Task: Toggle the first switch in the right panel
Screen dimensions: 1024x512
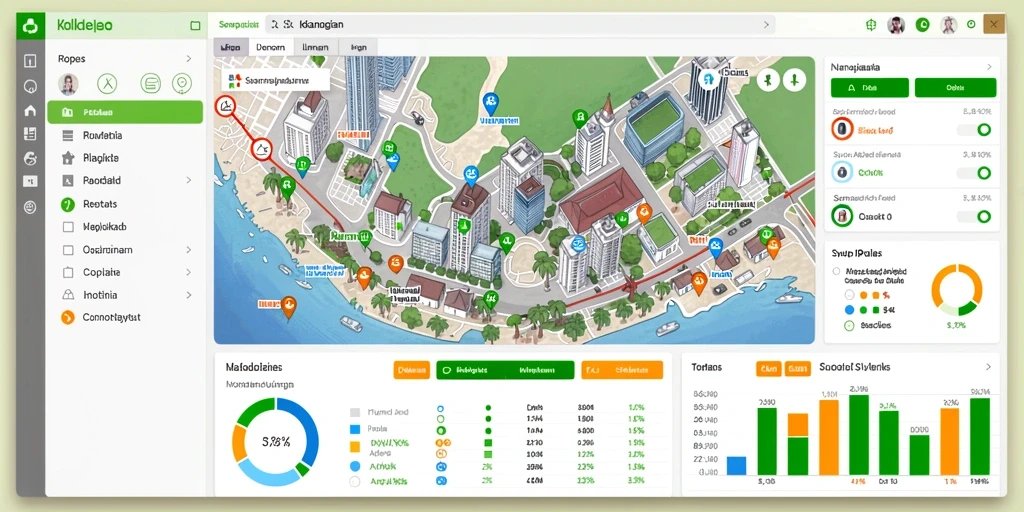Action: tap(975, 130)
